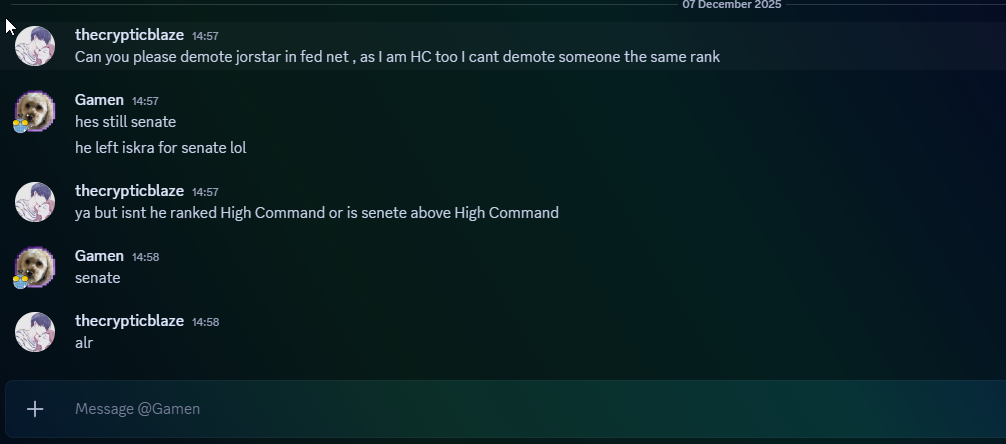Select the "he left iskra for senate lol" message
The width and height of the screenshot is (1006, 444).
pyautogui.click(x=160, y=148)
